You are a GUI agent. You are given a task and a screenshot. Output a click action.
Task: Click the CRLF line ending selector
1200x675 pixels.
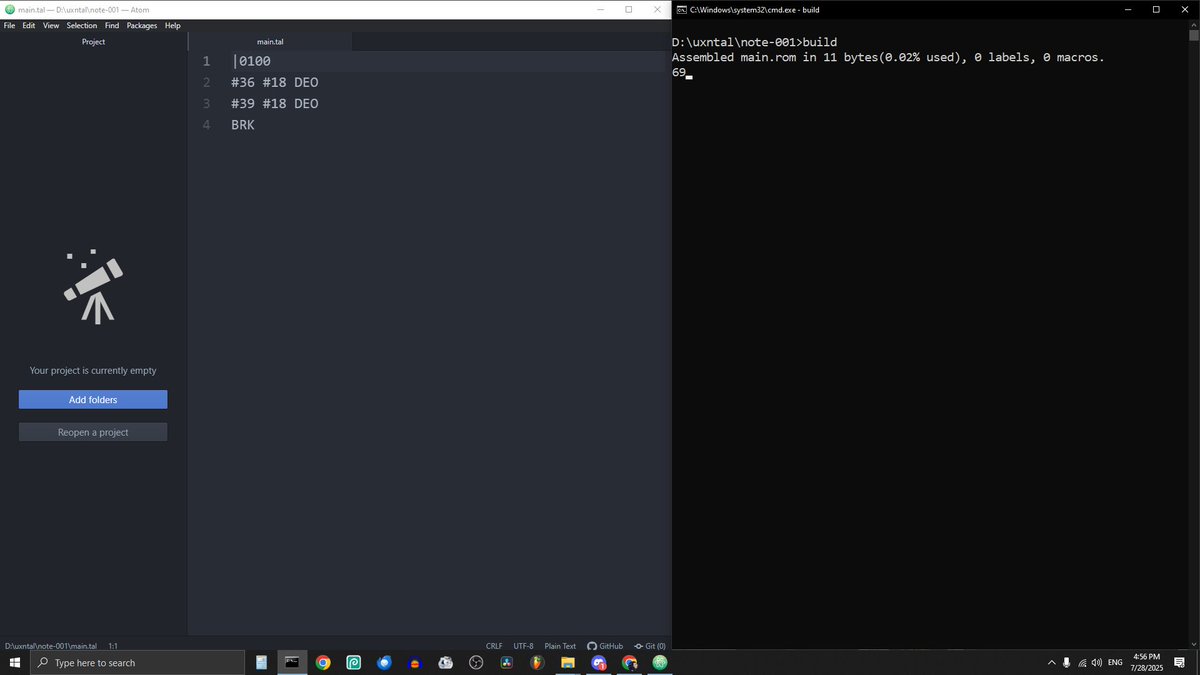(x=494, y=646)
